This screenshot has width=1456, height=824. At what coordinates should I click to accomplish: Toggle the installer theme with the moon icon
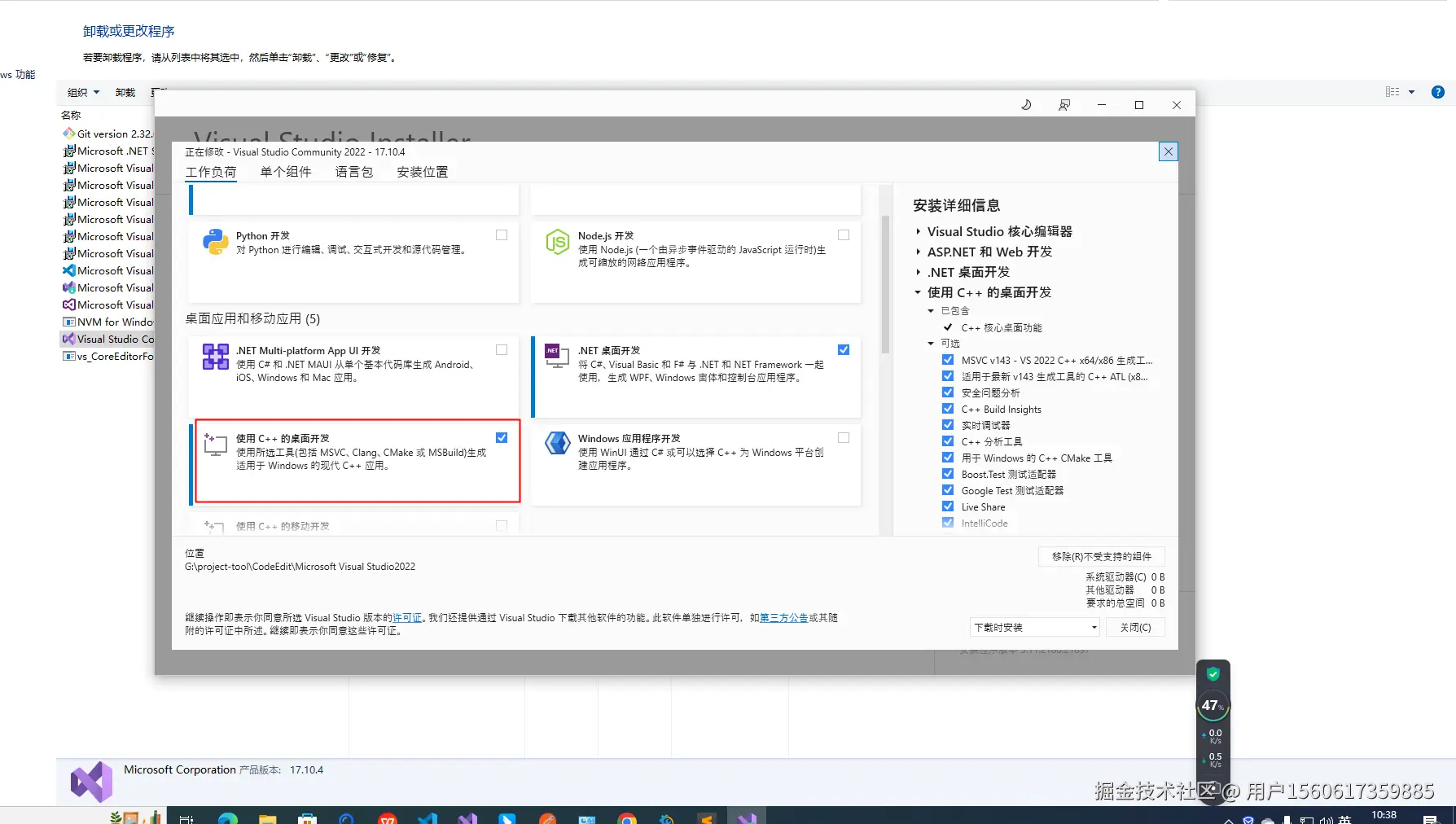(x=1026, y=105)
